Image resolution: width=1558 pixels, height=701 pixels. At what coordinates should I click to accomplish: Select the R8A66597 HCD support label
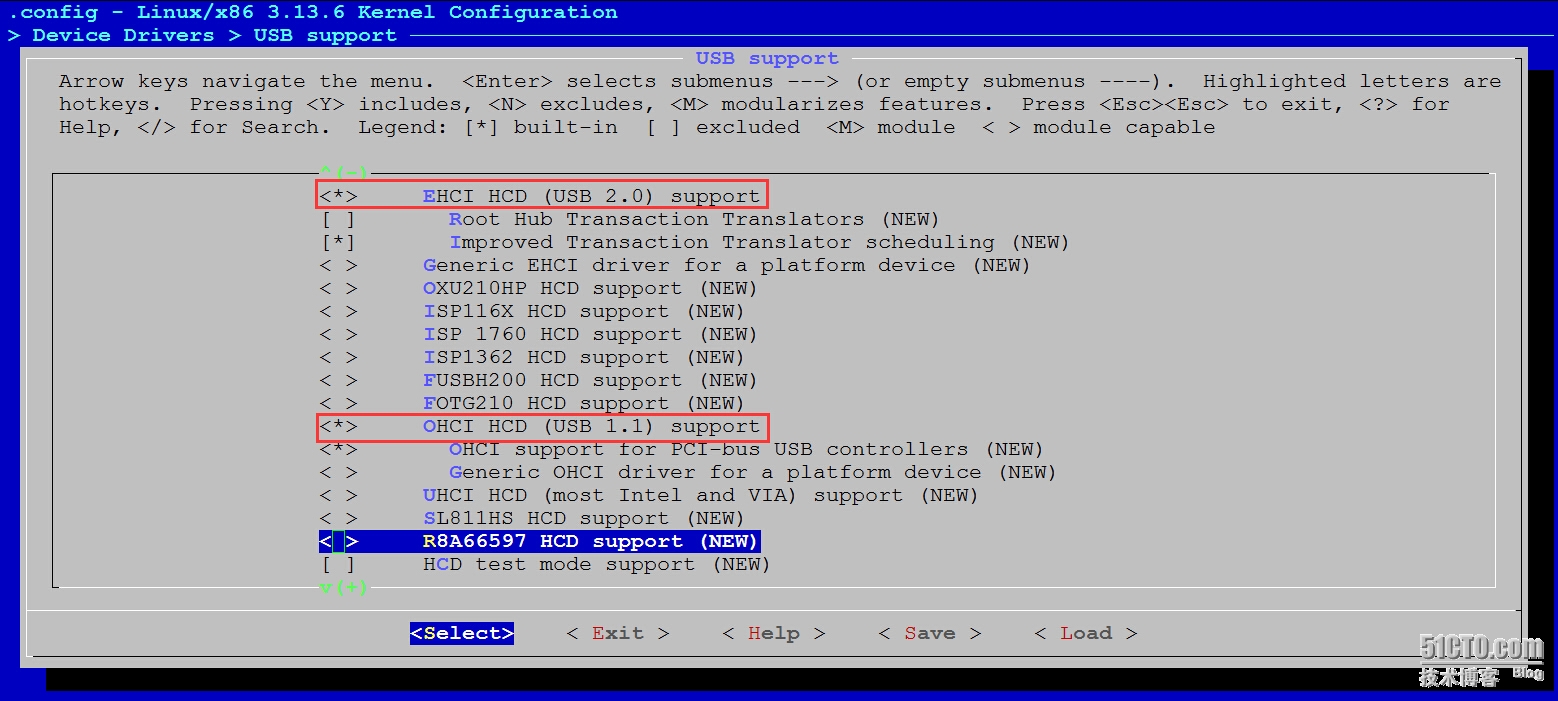pyautogui.click(x=591, y=541)
